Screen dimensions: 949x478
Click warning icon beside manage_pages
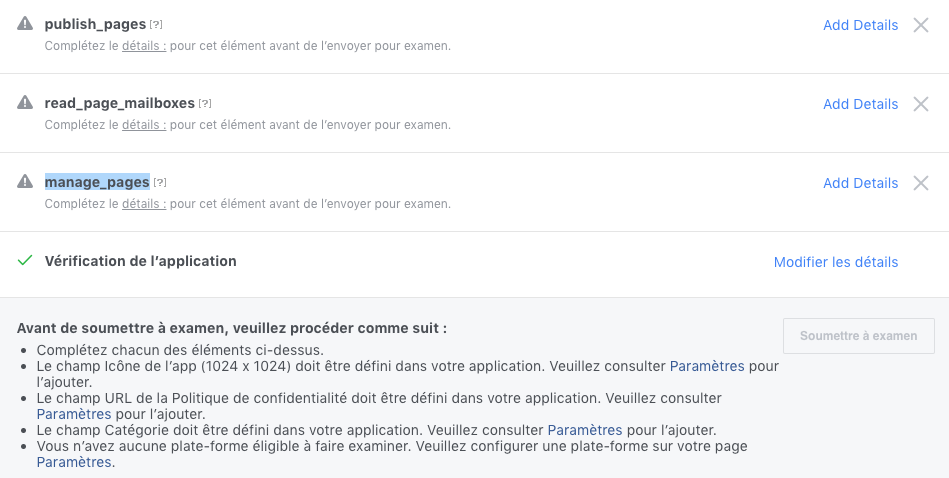point(25,182)
